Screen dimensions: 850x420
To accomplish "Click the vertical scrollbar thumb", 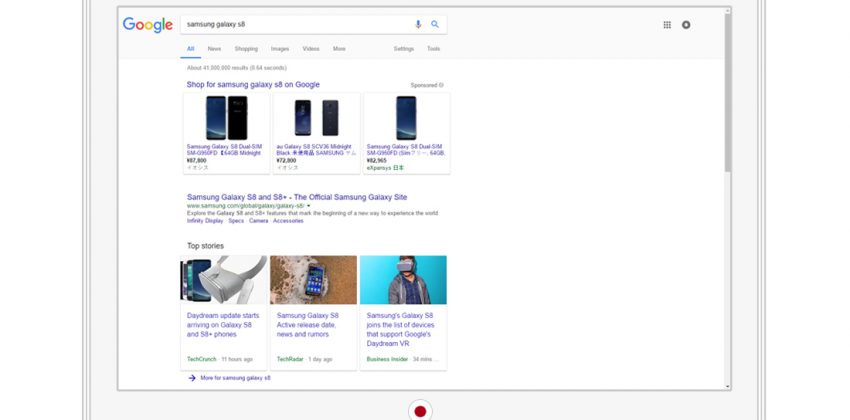I will [x=727, y=92].
